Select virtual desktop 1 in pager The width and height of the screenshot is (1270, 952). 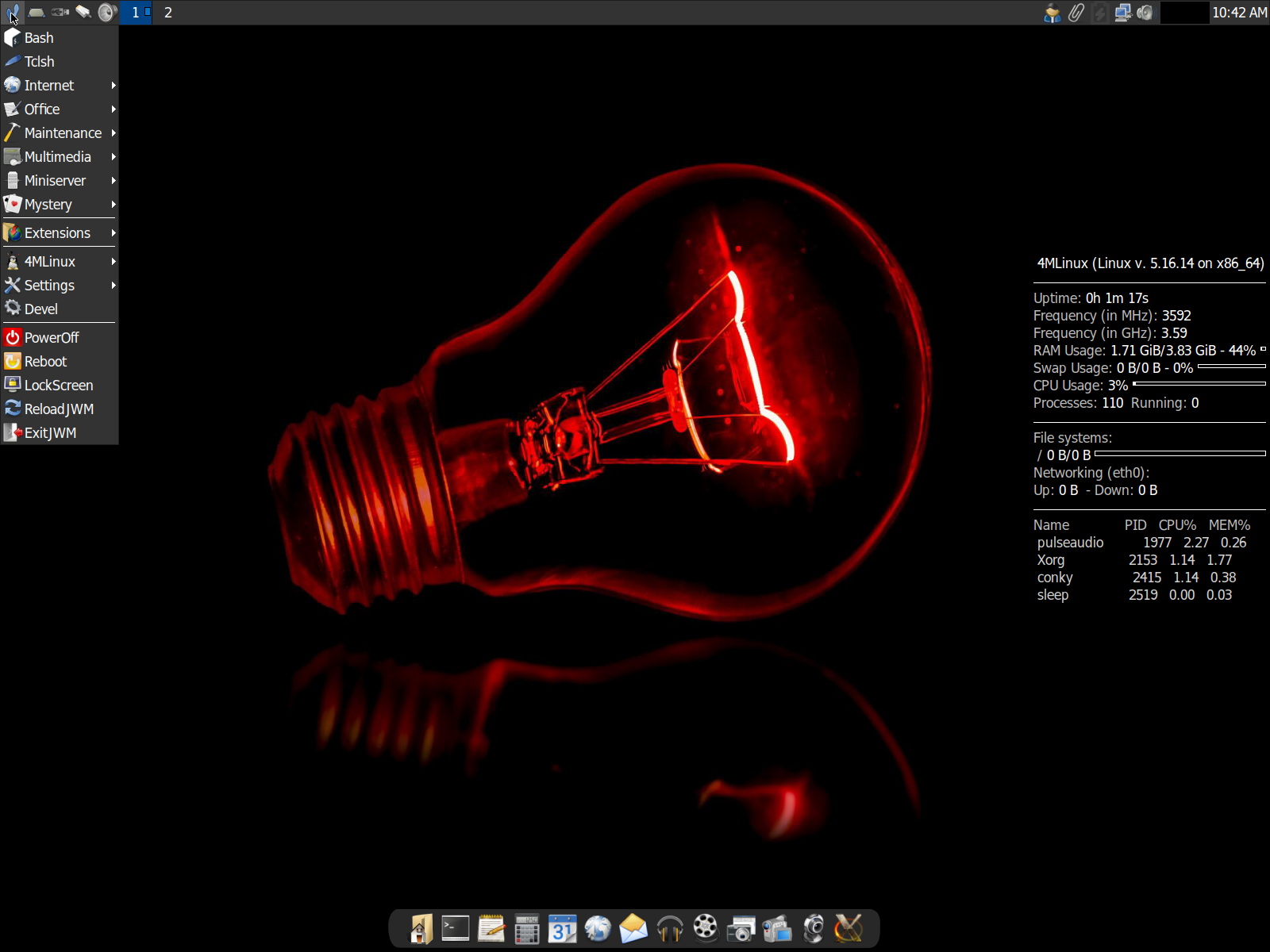point(137,13)
